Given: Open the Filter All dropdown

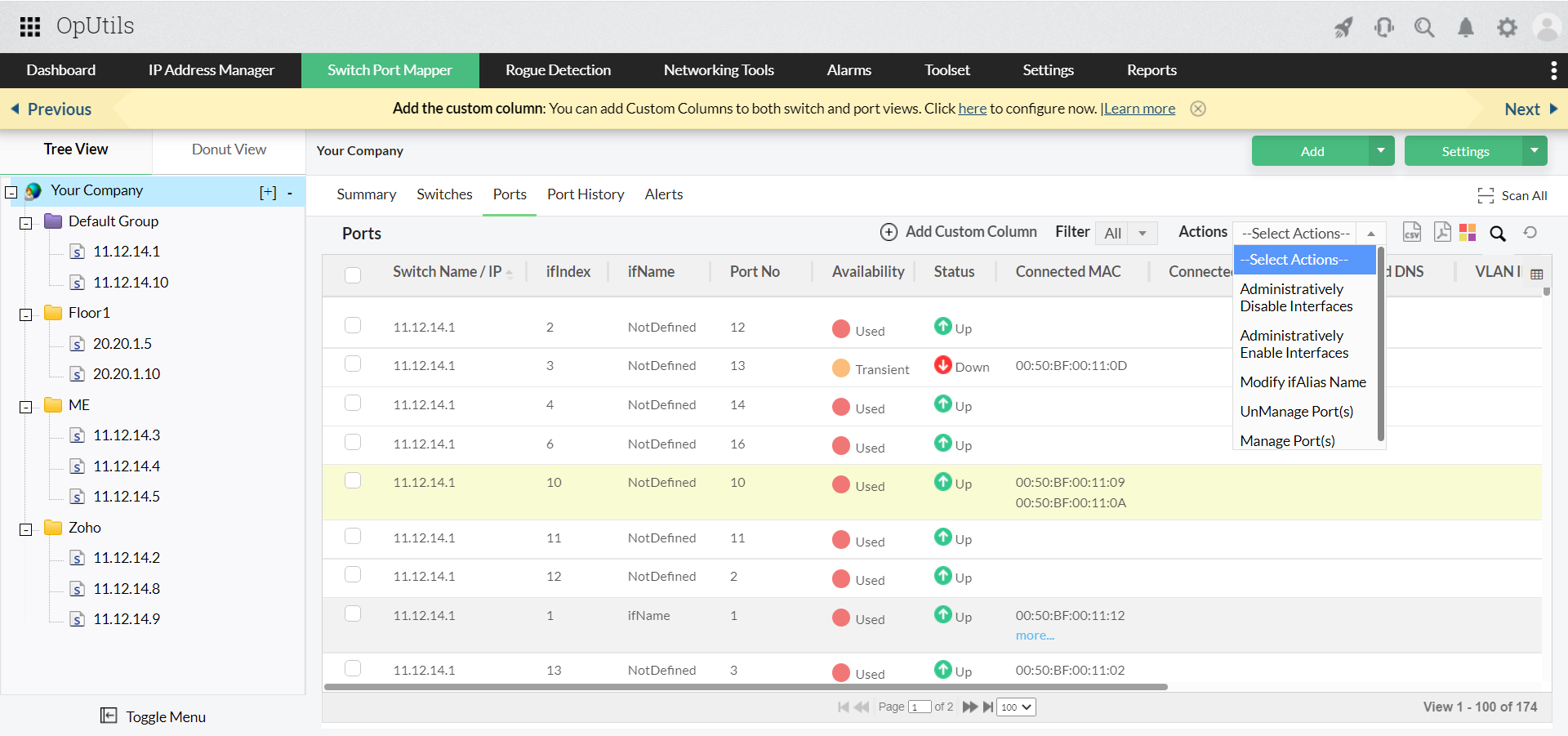Looking at the screenshot, I should [1126, 234].
